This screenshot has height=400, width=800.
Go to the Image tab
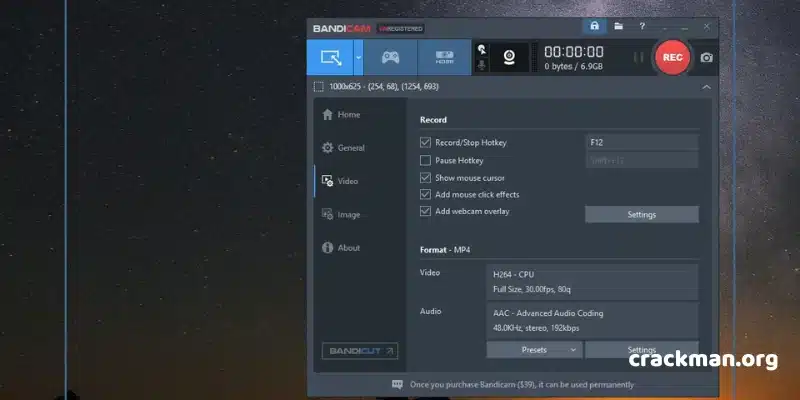(341, 215)
